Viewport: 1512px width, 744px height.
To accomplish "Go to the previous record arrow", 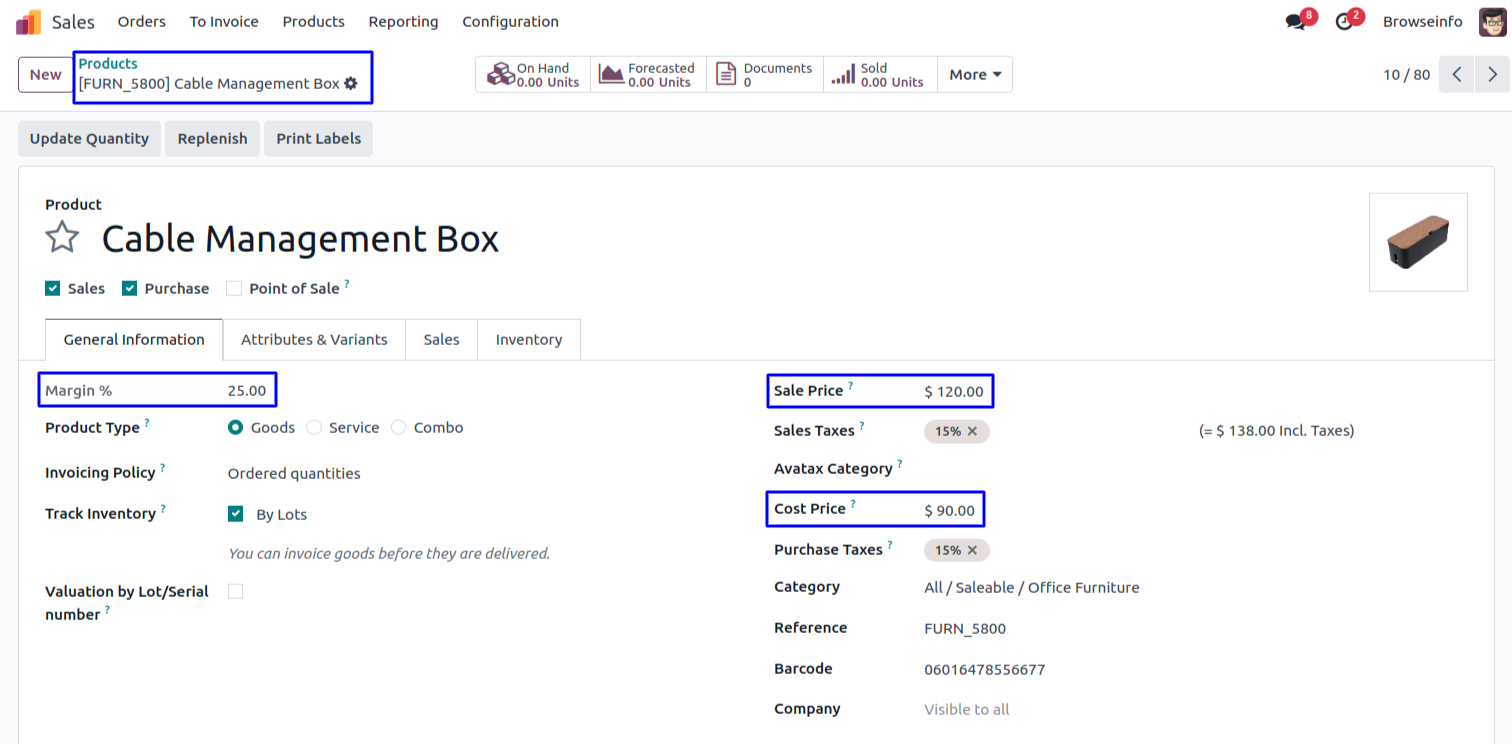I will [x=1457, y=75].
